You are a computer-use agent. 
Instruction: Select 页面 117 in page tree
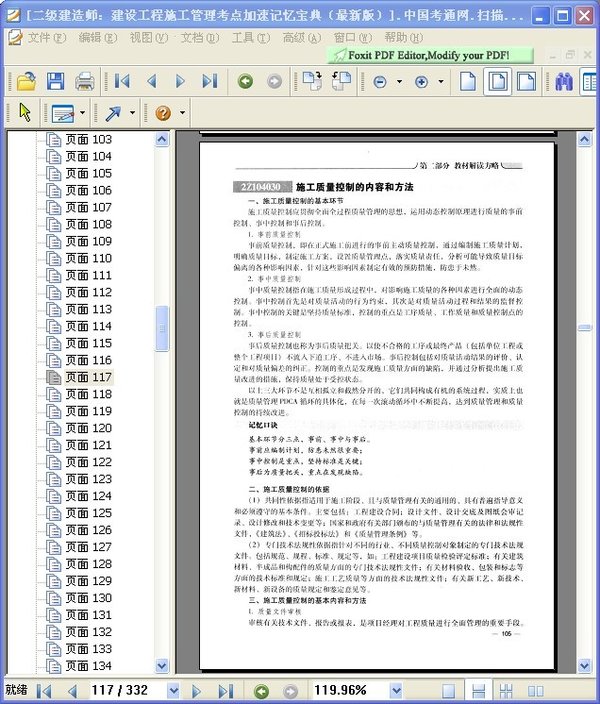coord(88,378)
